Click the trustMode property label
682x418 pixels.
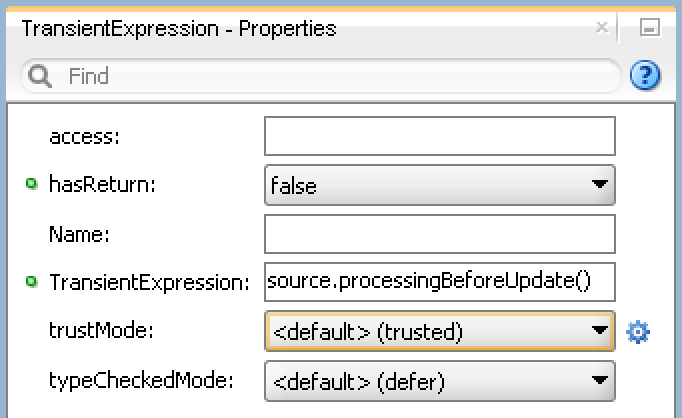click(x=101, y=331)
